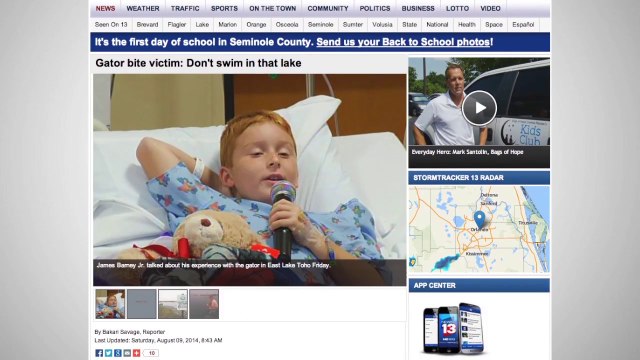This screenshot has width=640, height=360.
Task: Play the Everyday Hero video
Action: [x=479, y=108]
